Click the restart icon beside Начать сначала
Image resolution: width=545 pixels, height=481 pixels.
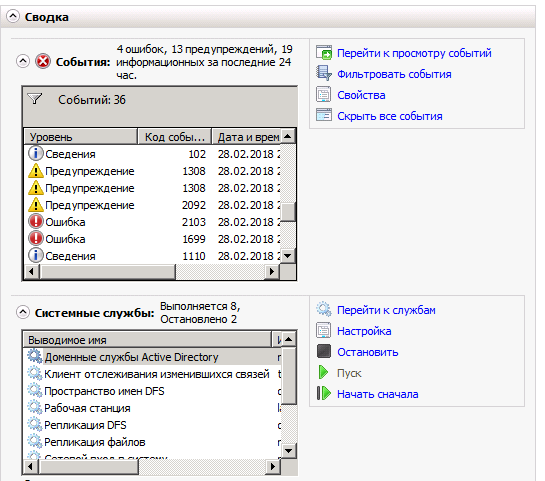[x=324, y=393]
